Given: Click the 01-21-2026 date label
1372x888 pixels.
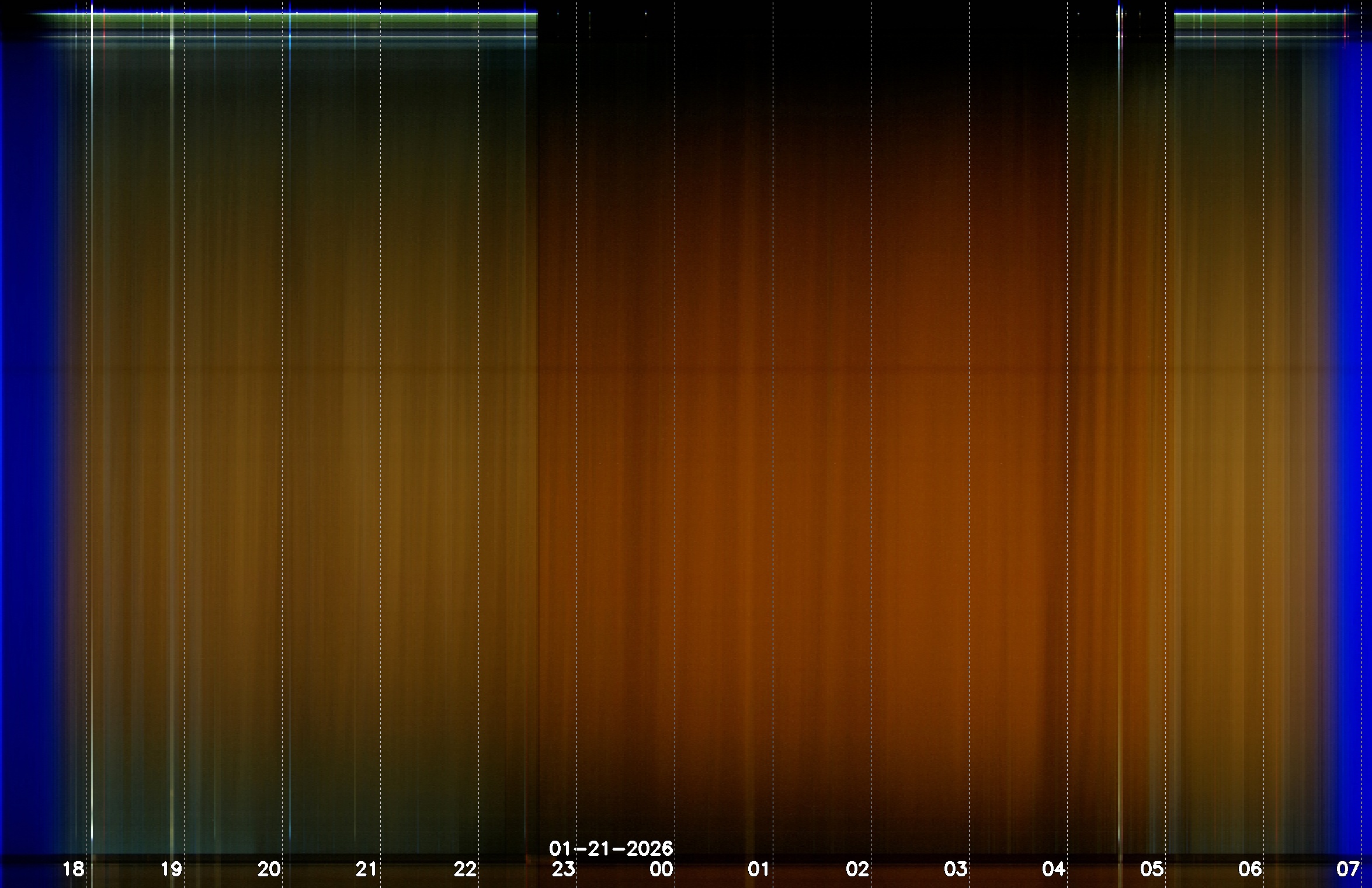Looking at the screenshot, I should 611,848.
